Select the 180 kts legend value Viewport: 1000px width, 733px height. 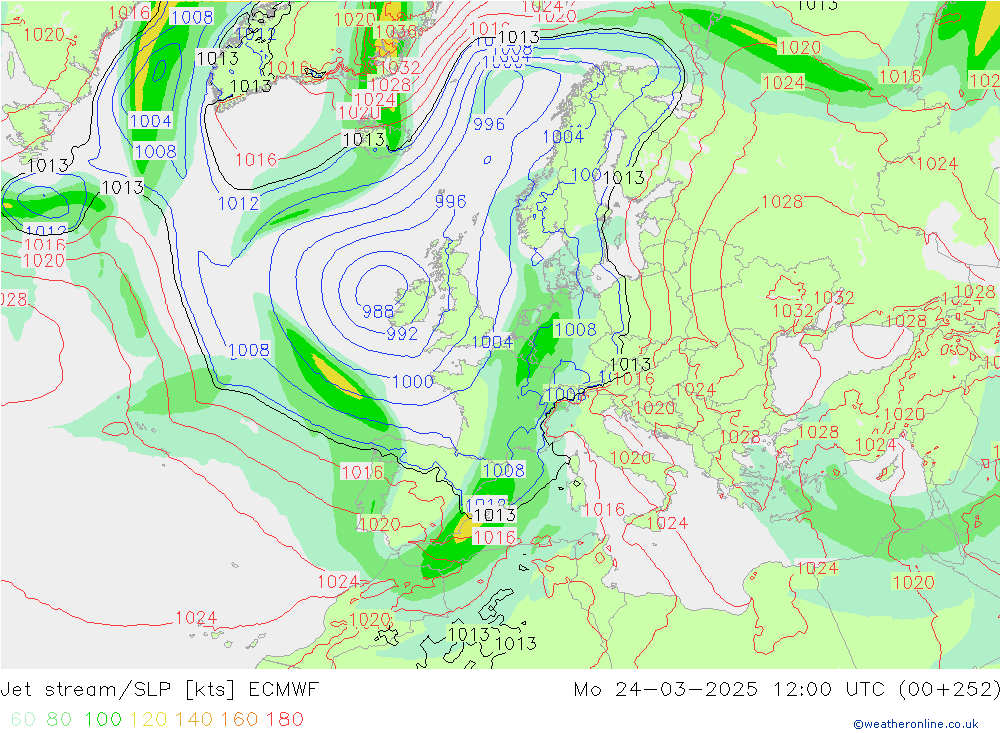(284, 720)
